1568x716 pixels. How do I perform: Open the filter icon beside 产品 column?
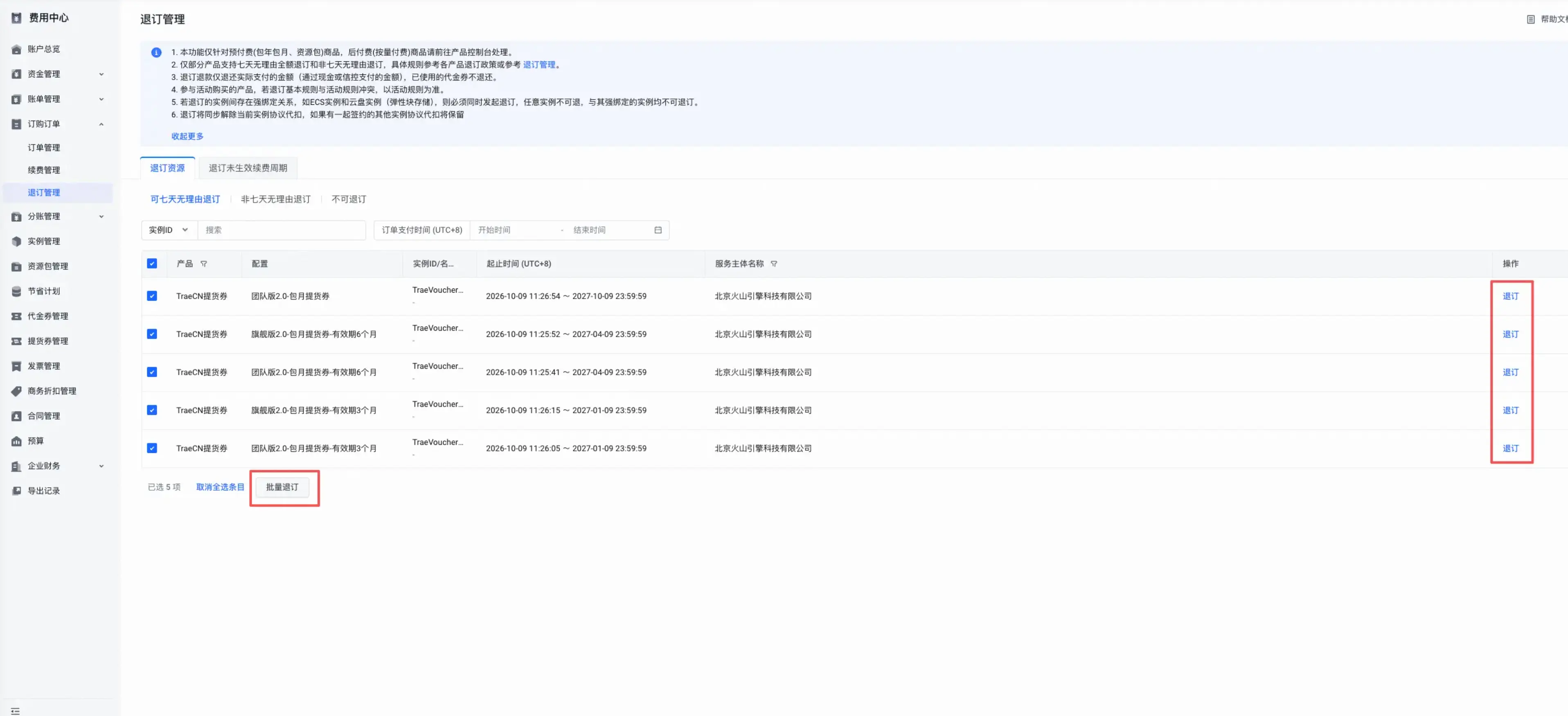click(x=204, y=264)
